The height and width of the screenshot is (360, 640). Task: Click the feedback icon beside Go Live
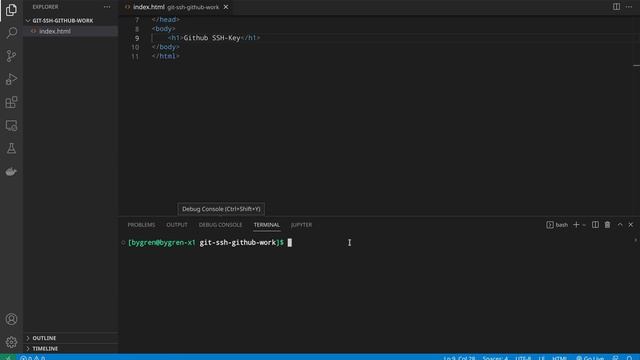[x=616, y=358]
